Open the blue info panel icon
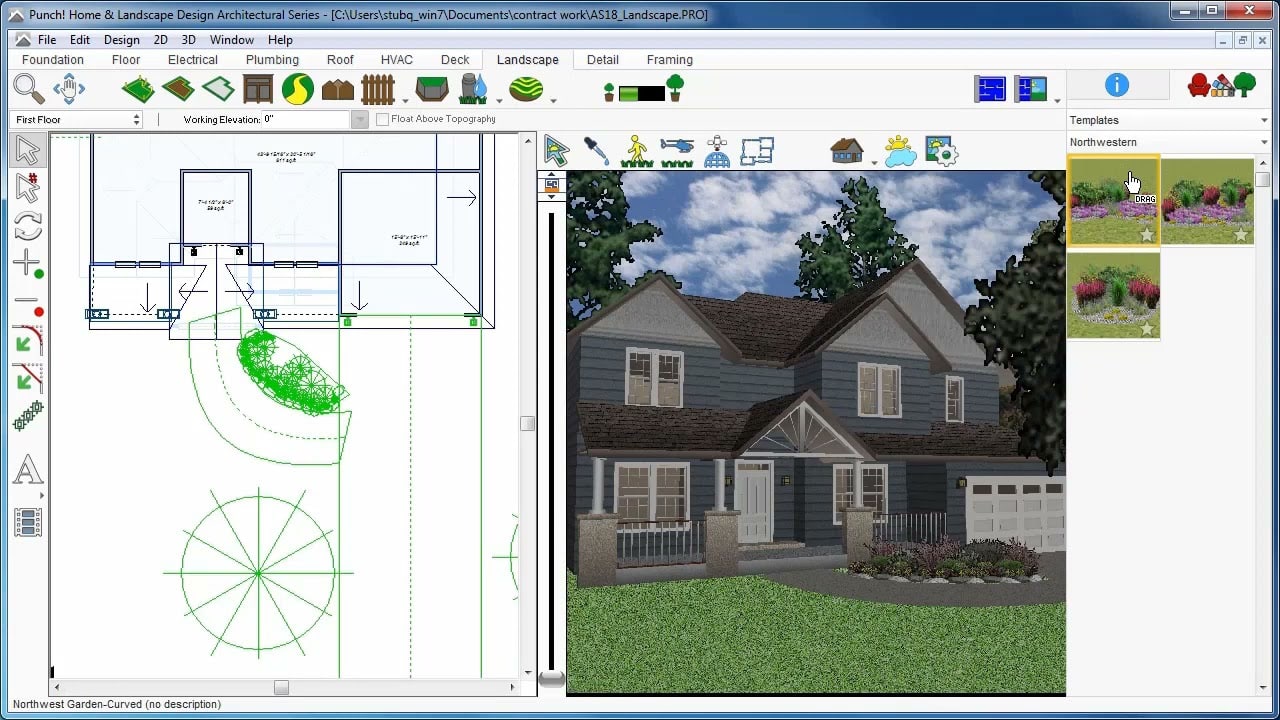This screenshot has height=720, width=1280. click(1116, 86)
